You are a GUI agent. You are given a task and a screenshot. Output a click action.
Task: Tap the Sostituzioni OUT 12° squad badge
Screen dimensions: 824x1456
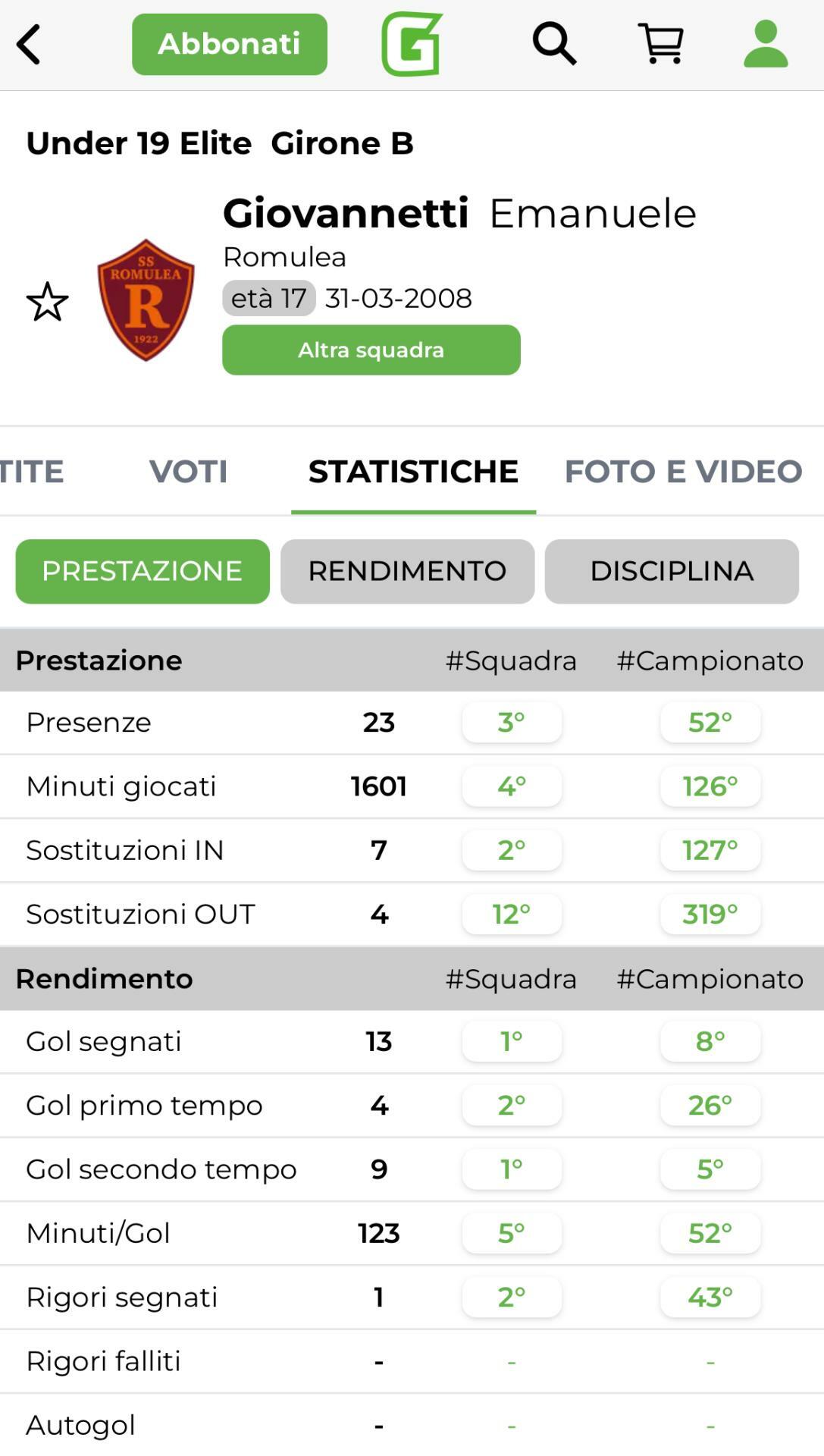pos(512,914)
